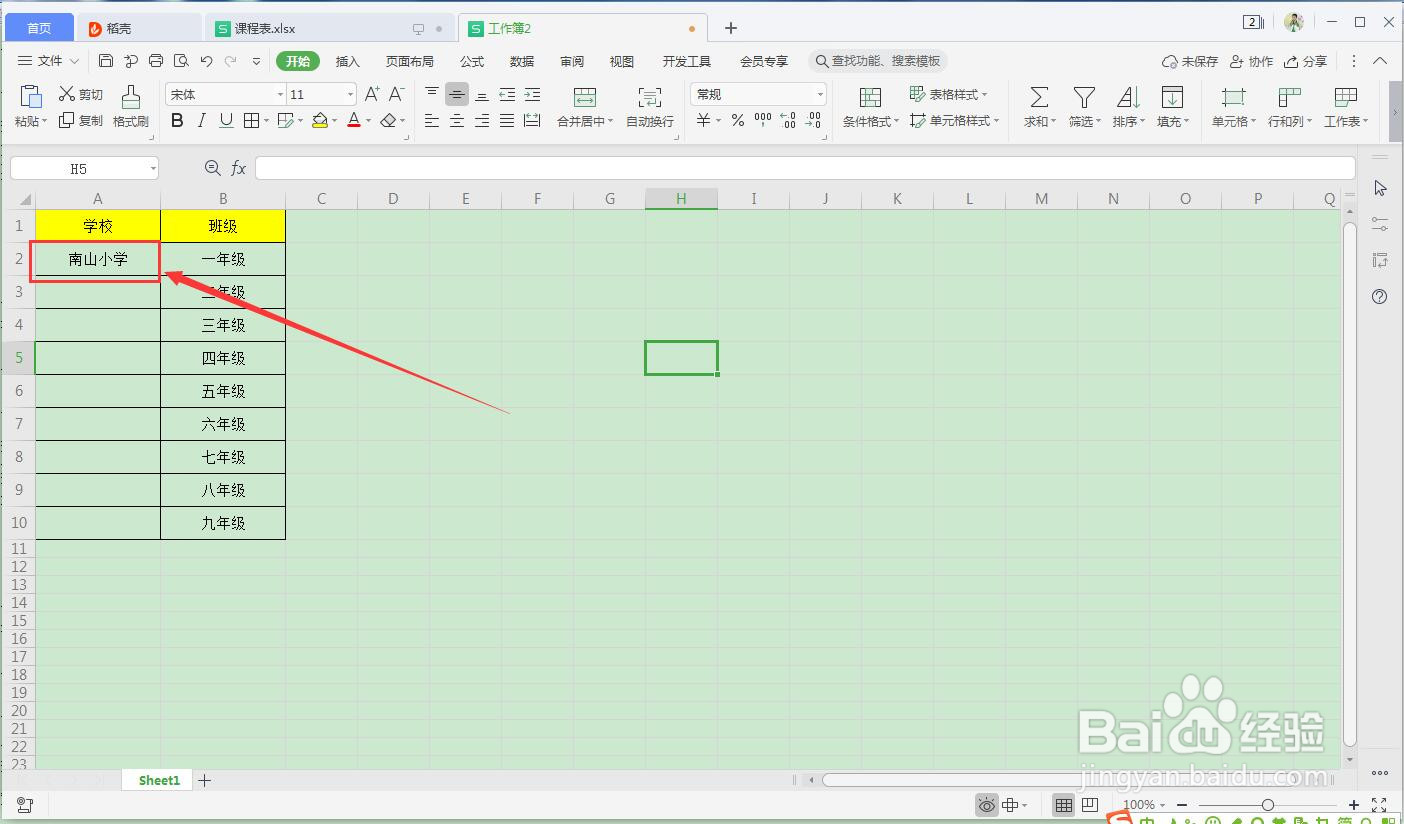The image size is (1404, 824).
Task: Open the Conditional Formatting (条件格式) tool
Action: (x=869, y=107)
